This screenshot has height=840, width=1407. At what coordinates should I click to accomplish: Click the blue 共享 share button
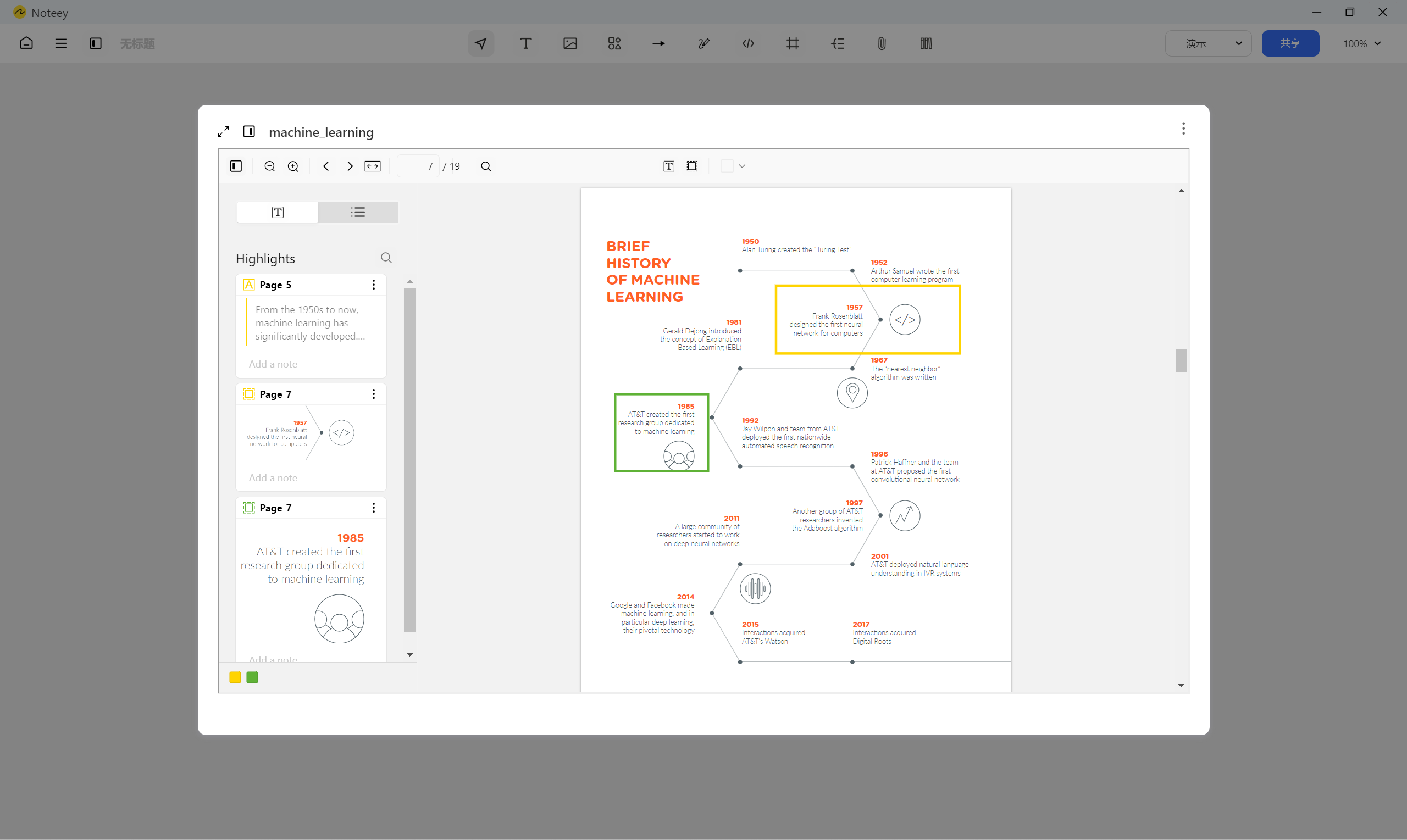(x=1290, y=43)
